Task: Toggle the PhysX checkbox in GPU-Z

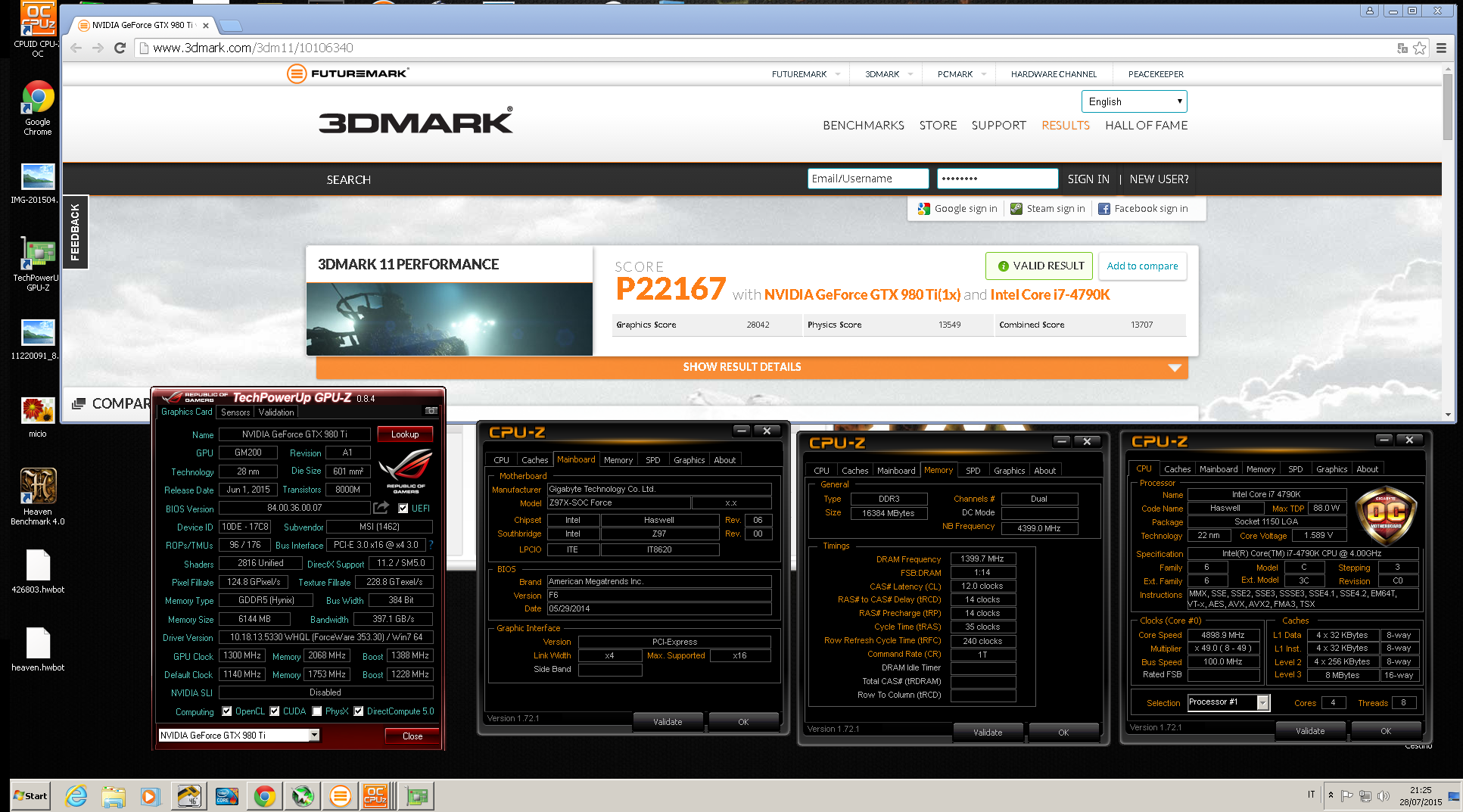Action: click(x=317, y=711)
